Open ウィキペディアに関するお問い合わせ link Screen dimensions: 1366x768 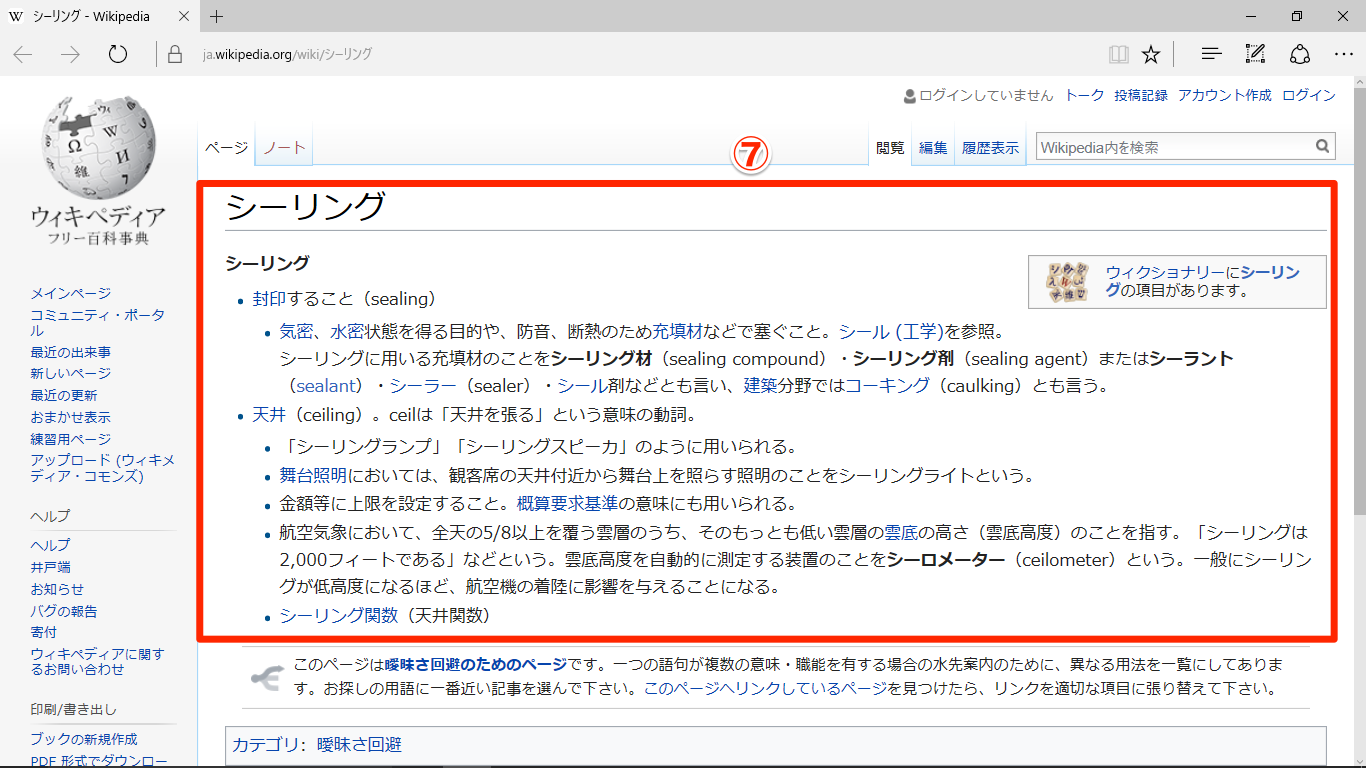pos(98,661)
